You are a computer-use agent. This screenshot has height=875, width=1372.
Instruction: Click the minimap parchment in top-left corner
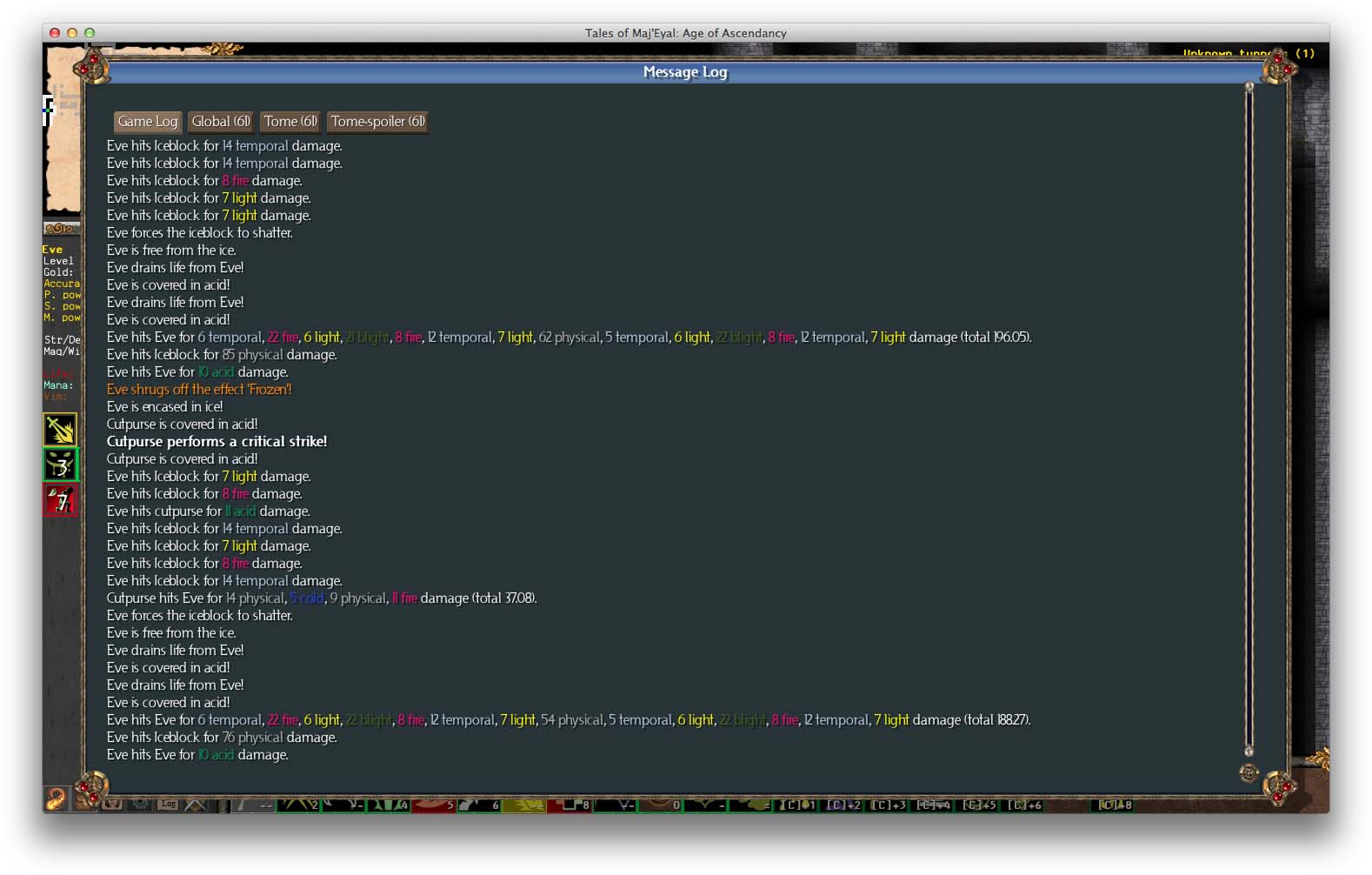62,129
